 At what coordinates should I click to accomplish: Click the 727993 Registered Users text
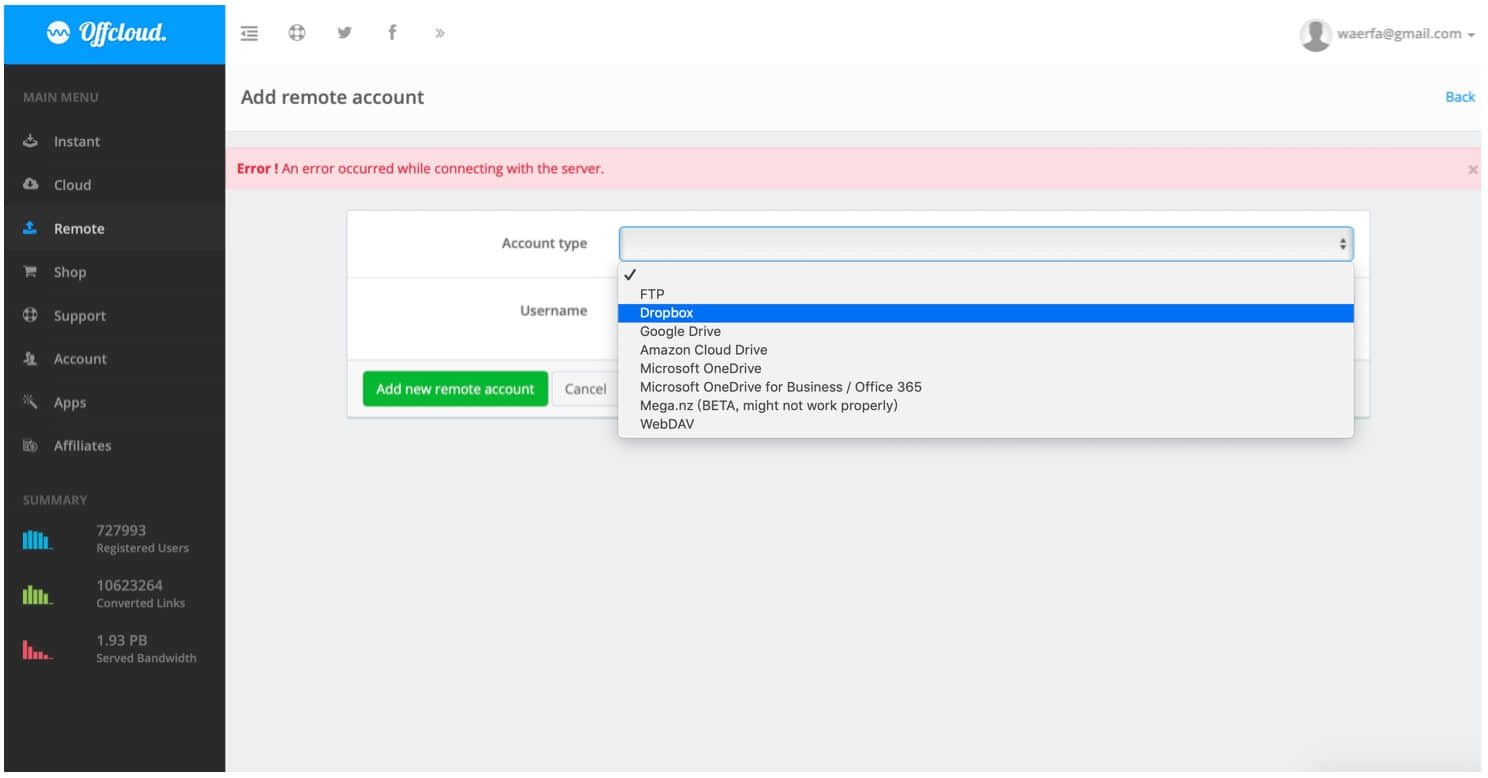point(142,539)
